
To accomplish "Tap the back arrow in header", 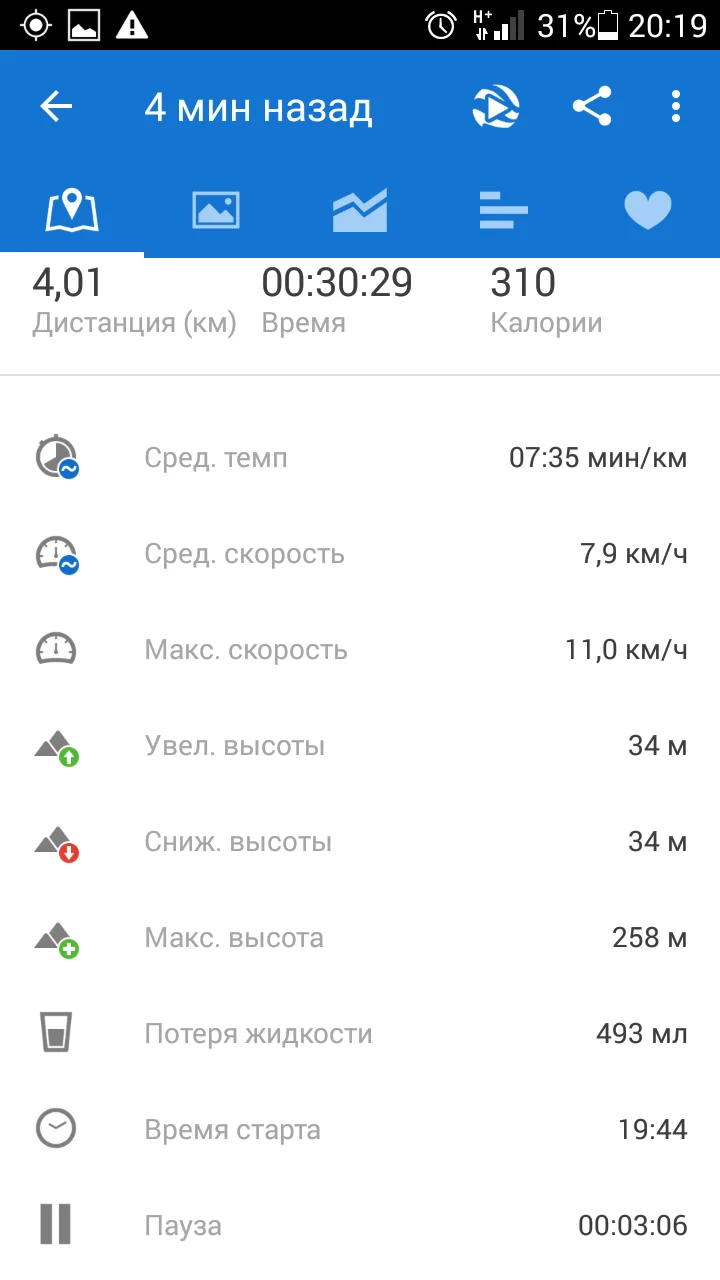I will coord(57,107).
